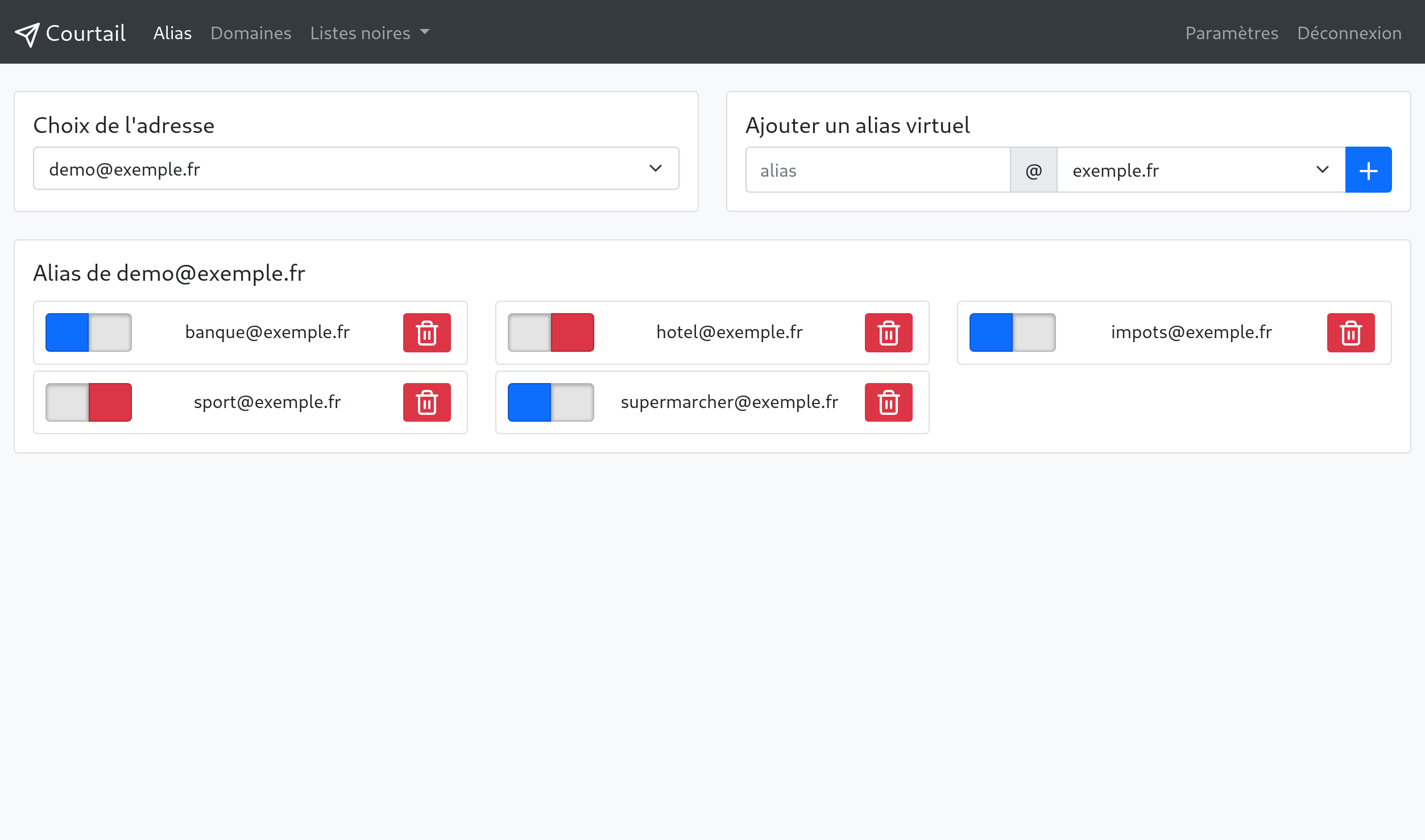Click the supermarcher@exemple.fr alias text
The image size is (1425, 840).
(x=730, y=402)
